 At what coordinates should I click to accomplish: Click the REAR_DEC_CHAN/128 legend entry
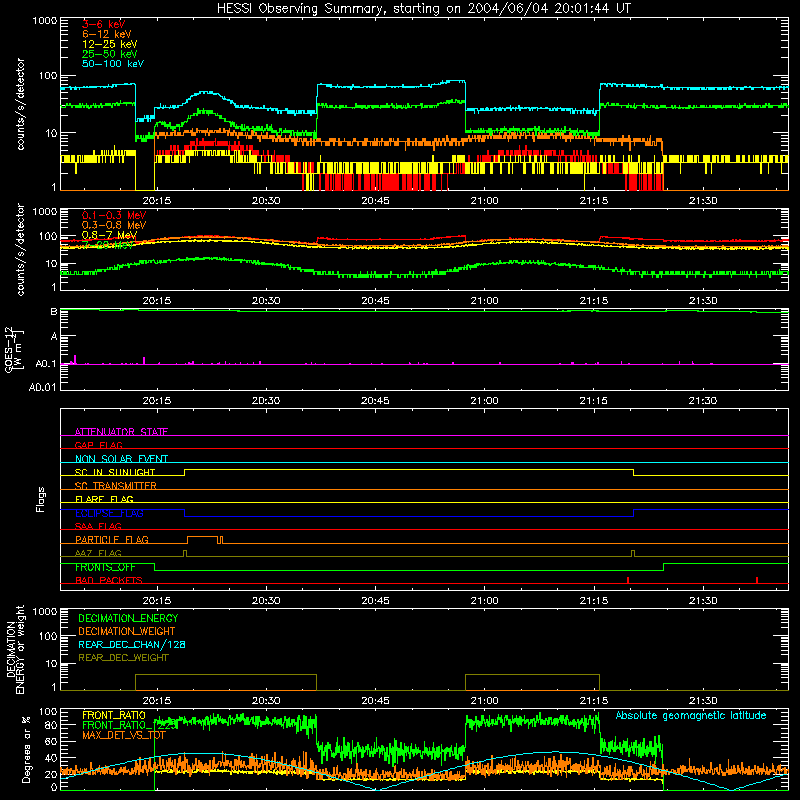point(132,644)
